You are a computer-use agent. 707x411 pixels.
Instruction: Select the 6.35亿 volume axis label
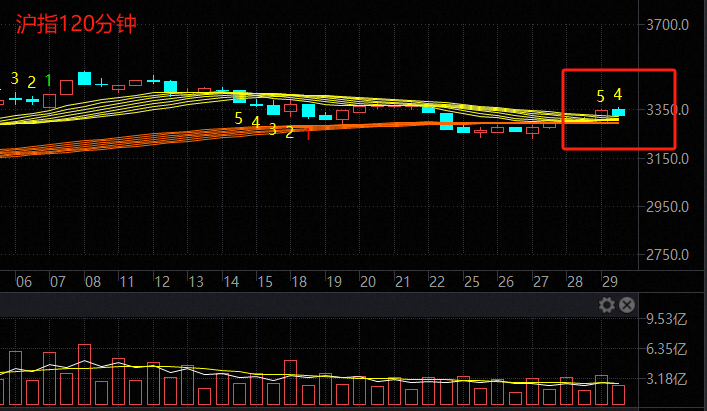(666, 349)
